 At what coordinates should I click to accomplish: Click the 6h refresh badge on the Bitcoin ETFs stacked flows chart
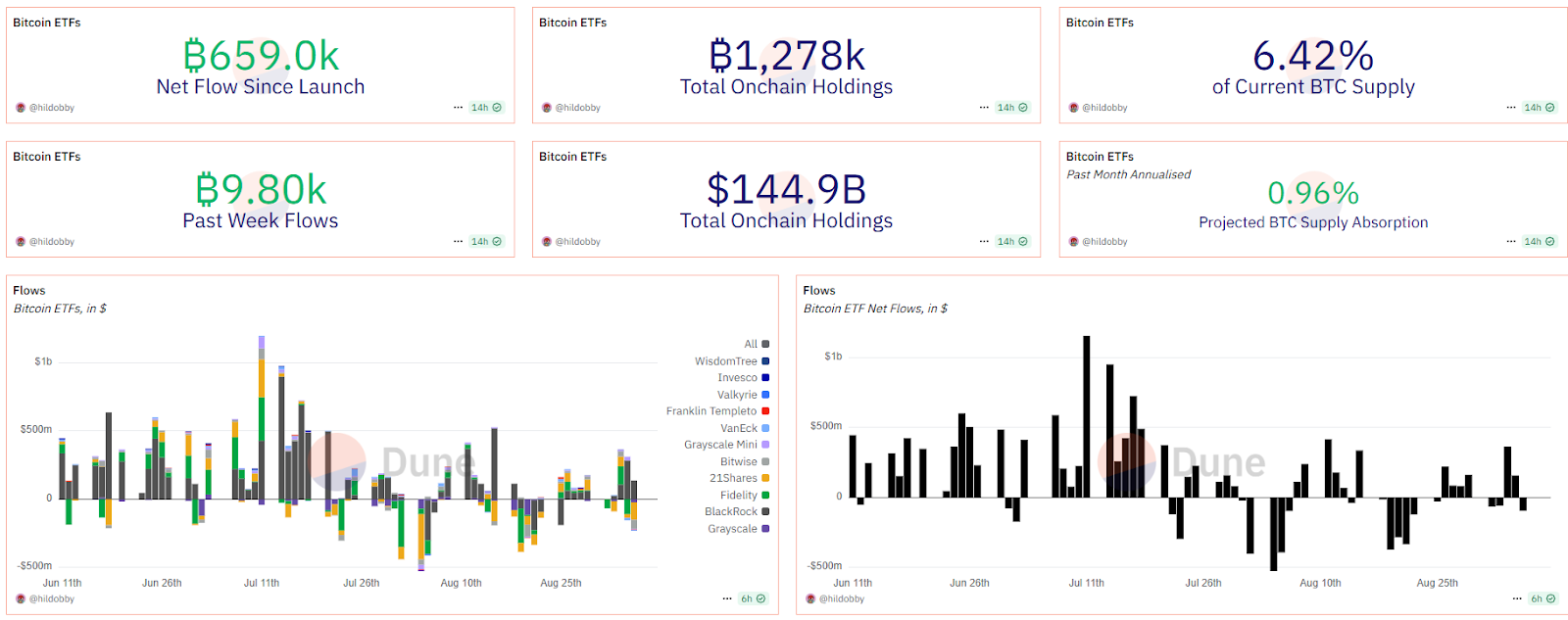pos(753,598)
